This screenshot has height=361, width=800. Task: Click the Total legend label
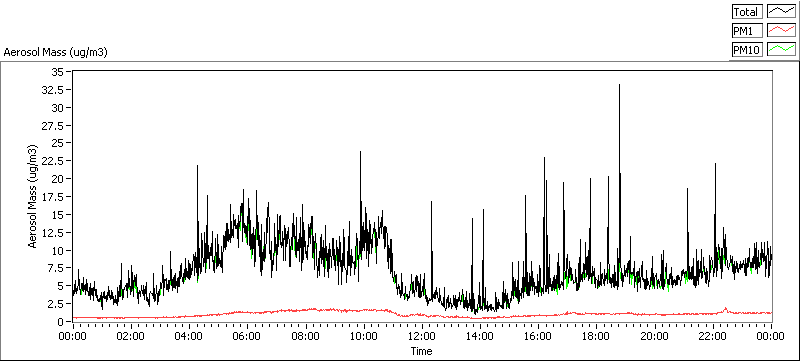tap(747, 12)
